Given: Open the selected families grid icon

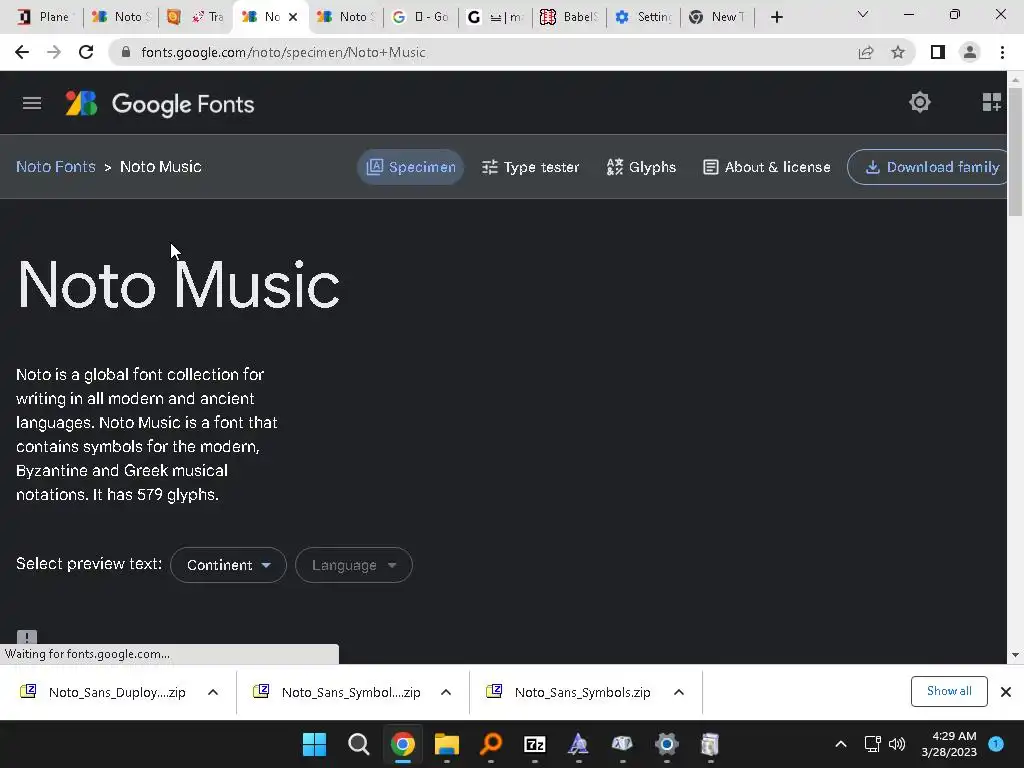Looking at the screenshot, I should 991,103.
